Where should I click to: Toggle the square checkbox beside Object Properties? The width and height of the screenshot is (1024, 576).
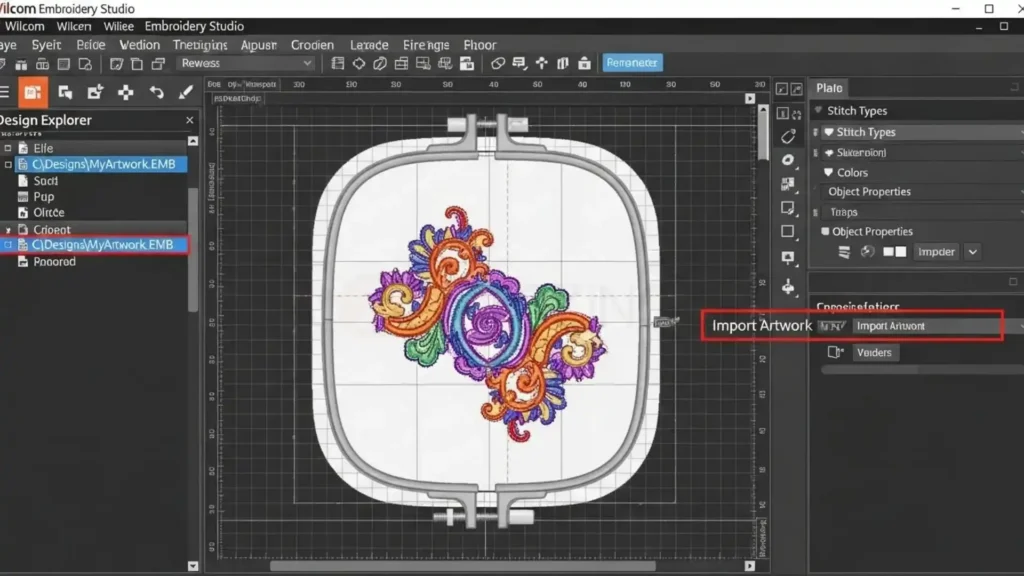(825, 231)
